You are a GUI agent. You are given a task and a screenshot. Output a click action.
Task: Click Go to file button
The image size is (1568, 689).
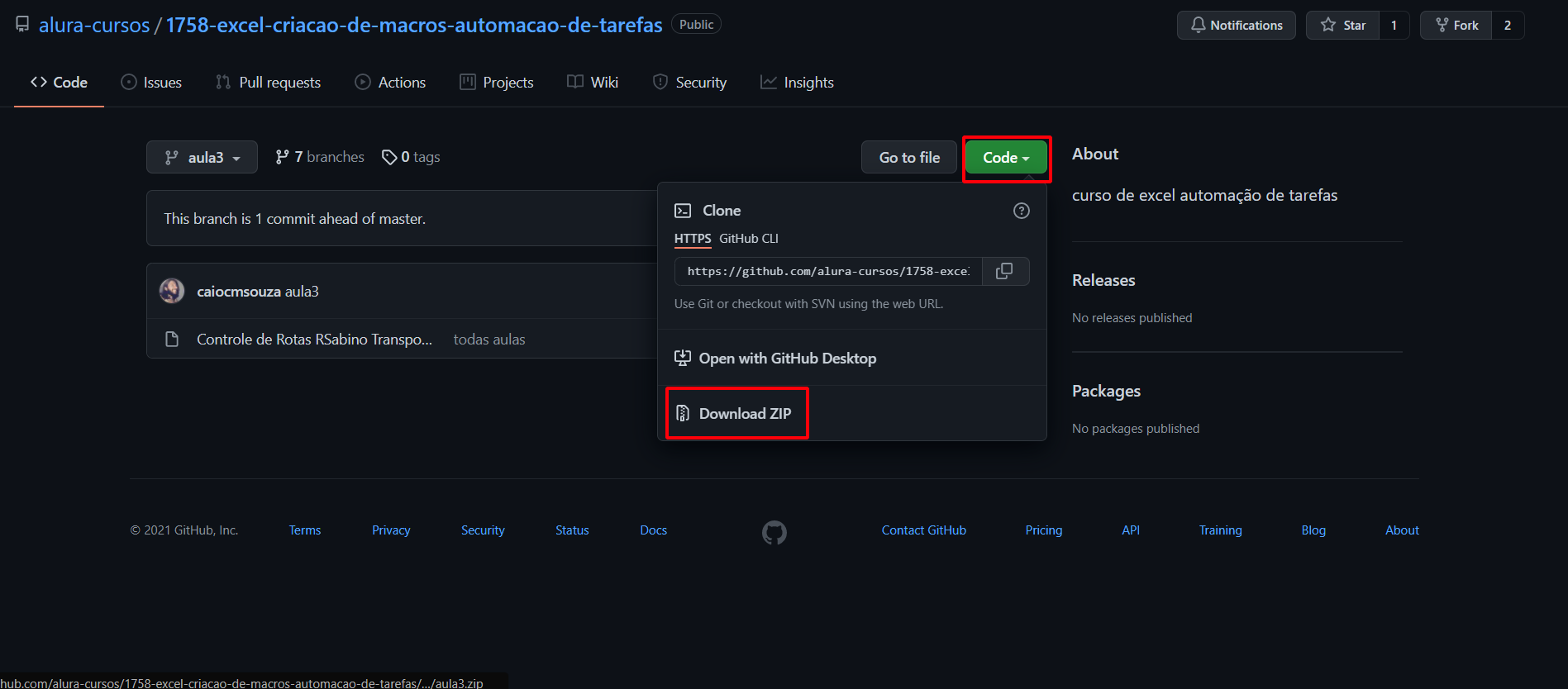(909, 157)
